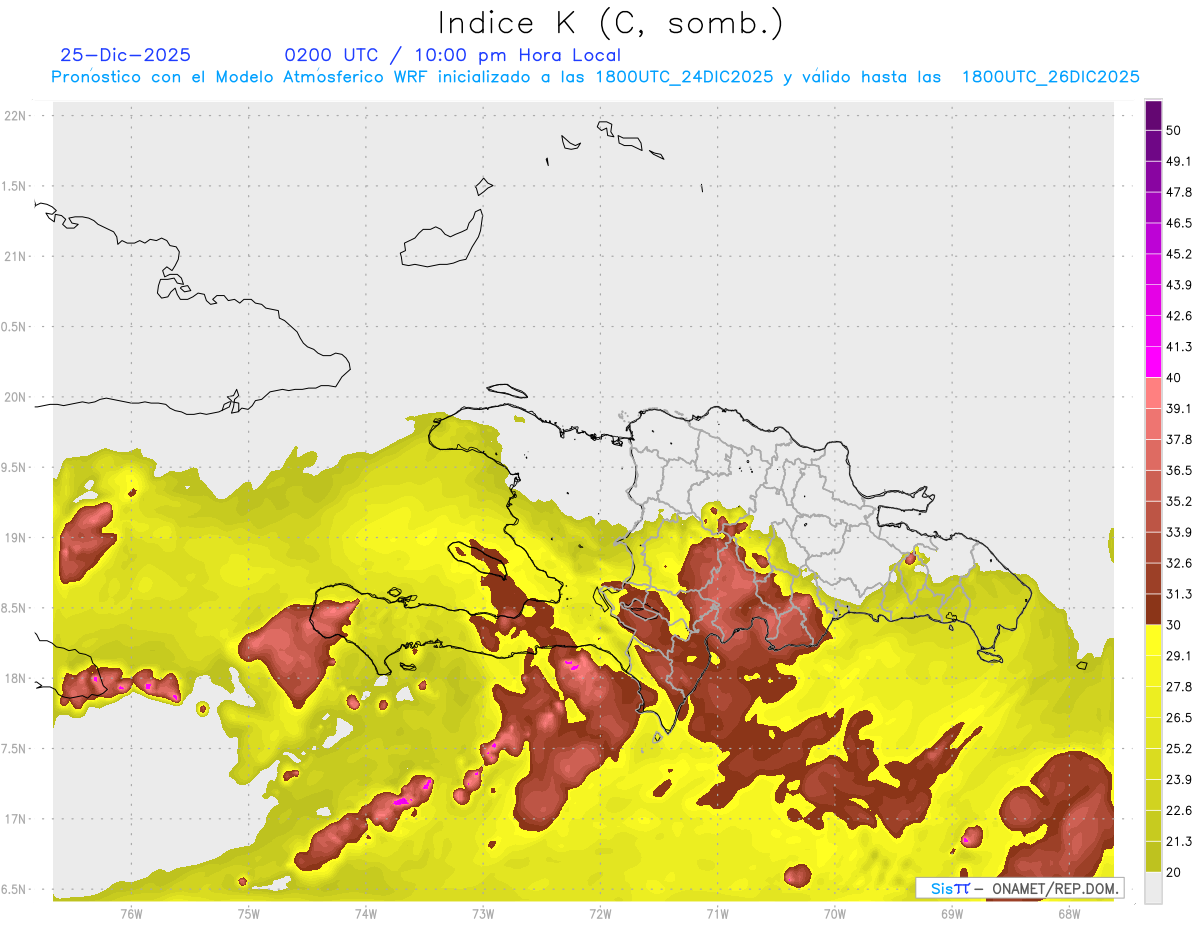Screen dimensions: 1200x927
Task: Click the '9.5N' latitude label
Action: click(x=15, y=468)
